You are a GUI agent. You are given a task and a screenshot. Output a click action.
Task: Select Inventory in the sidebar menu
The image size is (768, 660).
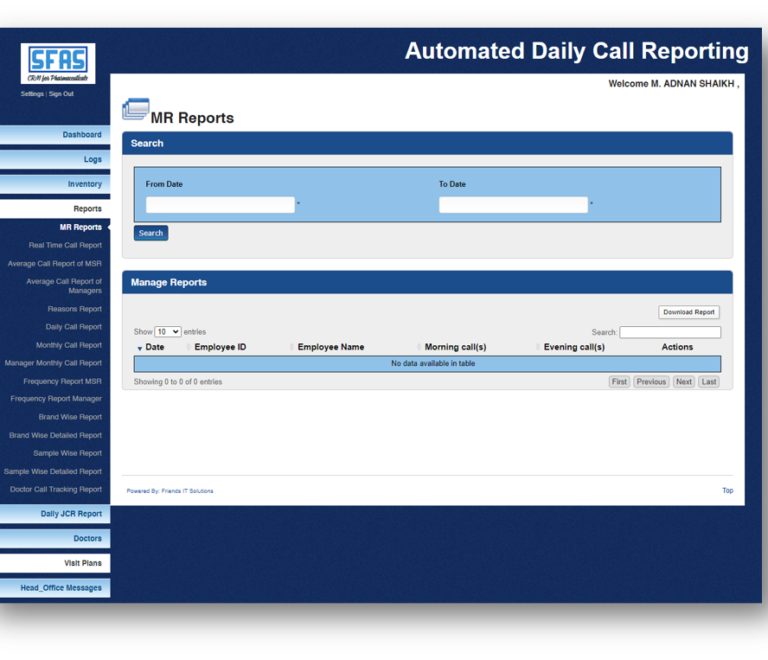85,184
